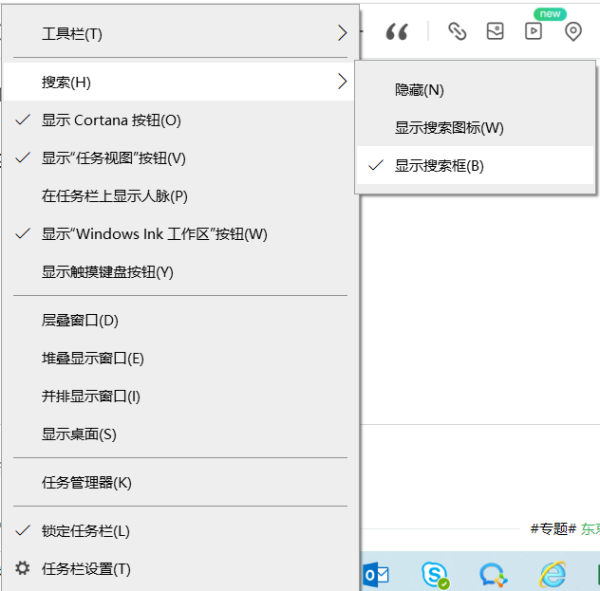The image size is (600, 591).
Task: Expand the 搜索(H) submenu arrow
Action: tap(342, 82)
